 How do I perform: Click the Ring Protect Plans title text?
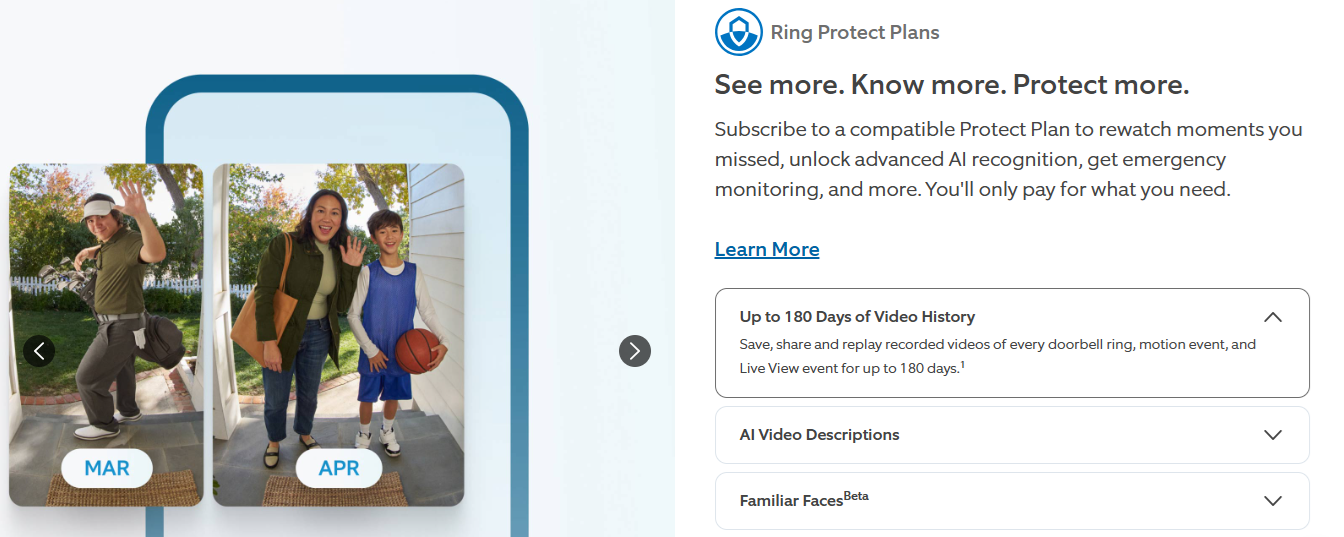click(855, 32)
